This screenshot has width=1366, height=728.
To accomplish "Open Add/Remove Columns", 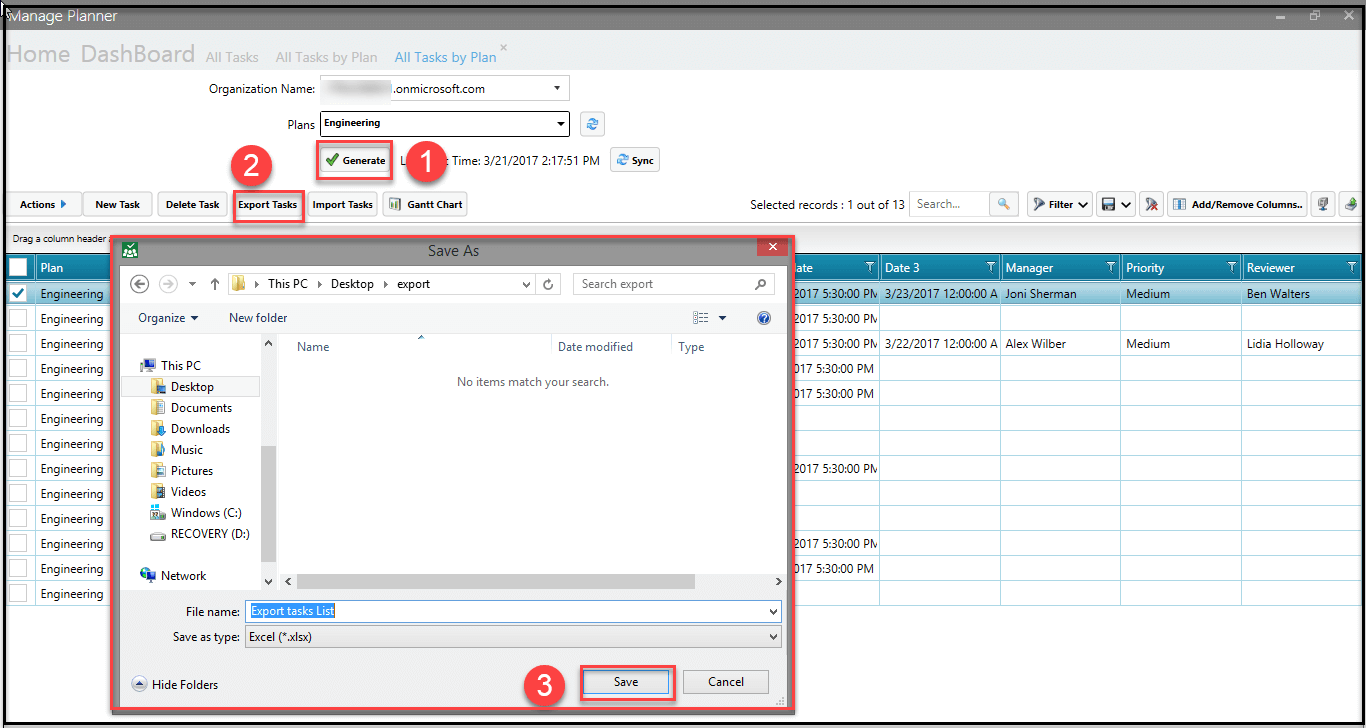I will [1238, 204].
